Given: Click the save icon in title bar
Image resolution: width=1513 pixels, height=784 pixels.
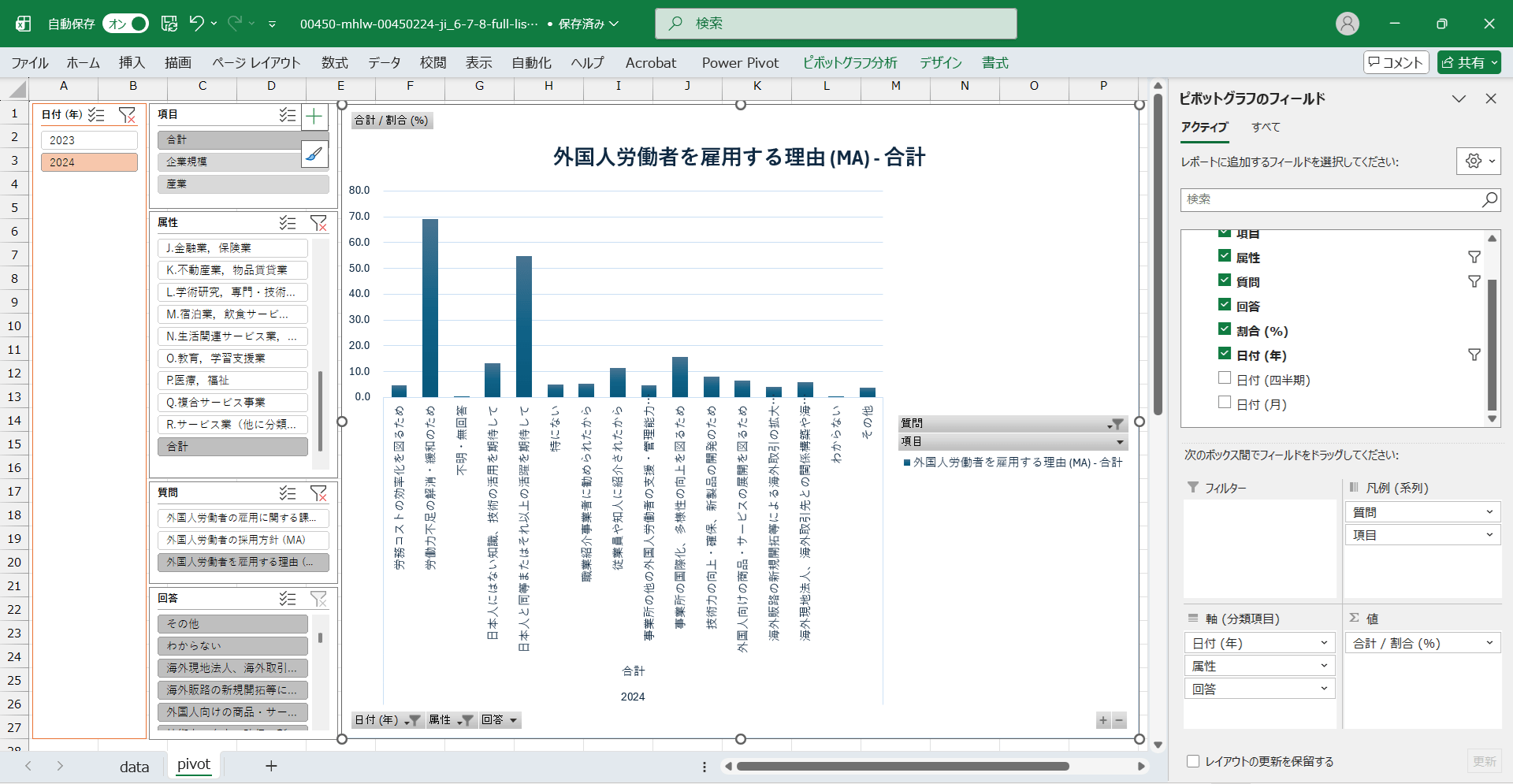Looking at the screenshot, I should tap(169, 24).
